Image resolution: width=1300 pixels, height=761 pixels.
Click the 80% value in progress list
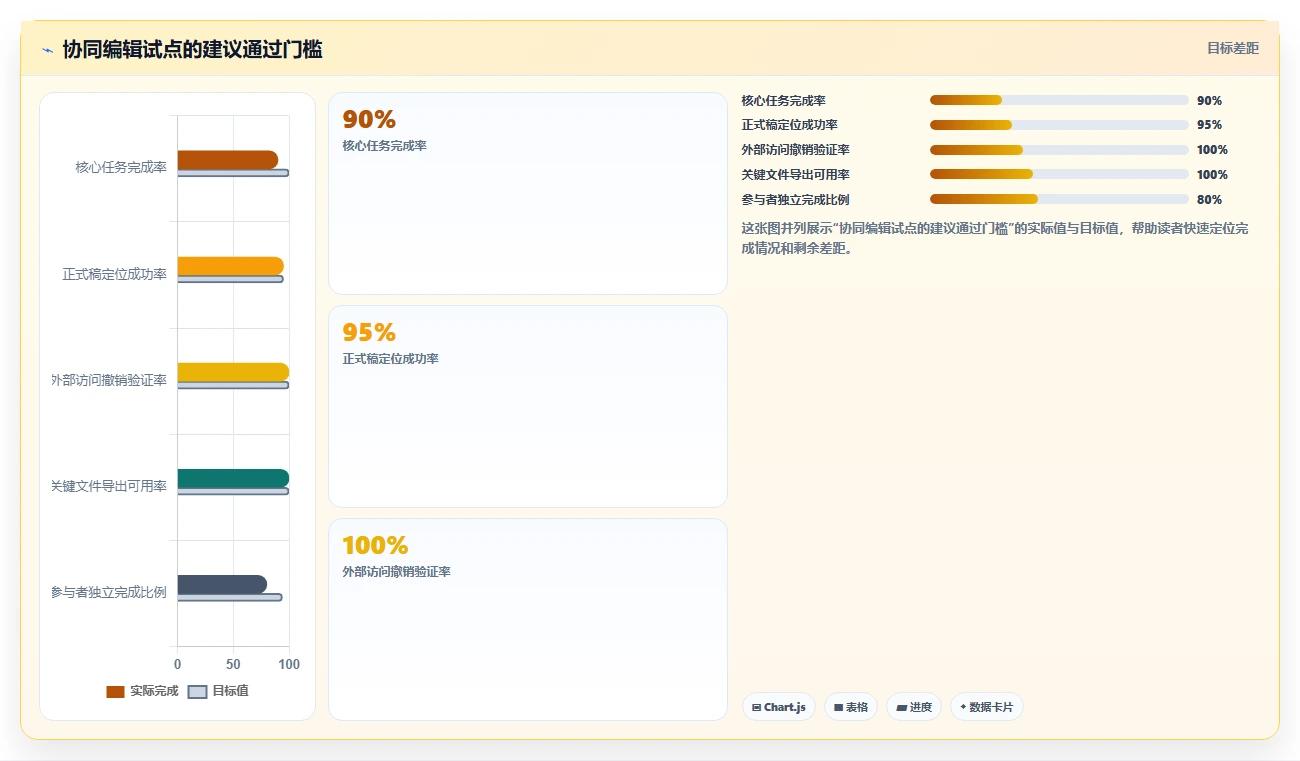coord(1209,199)
